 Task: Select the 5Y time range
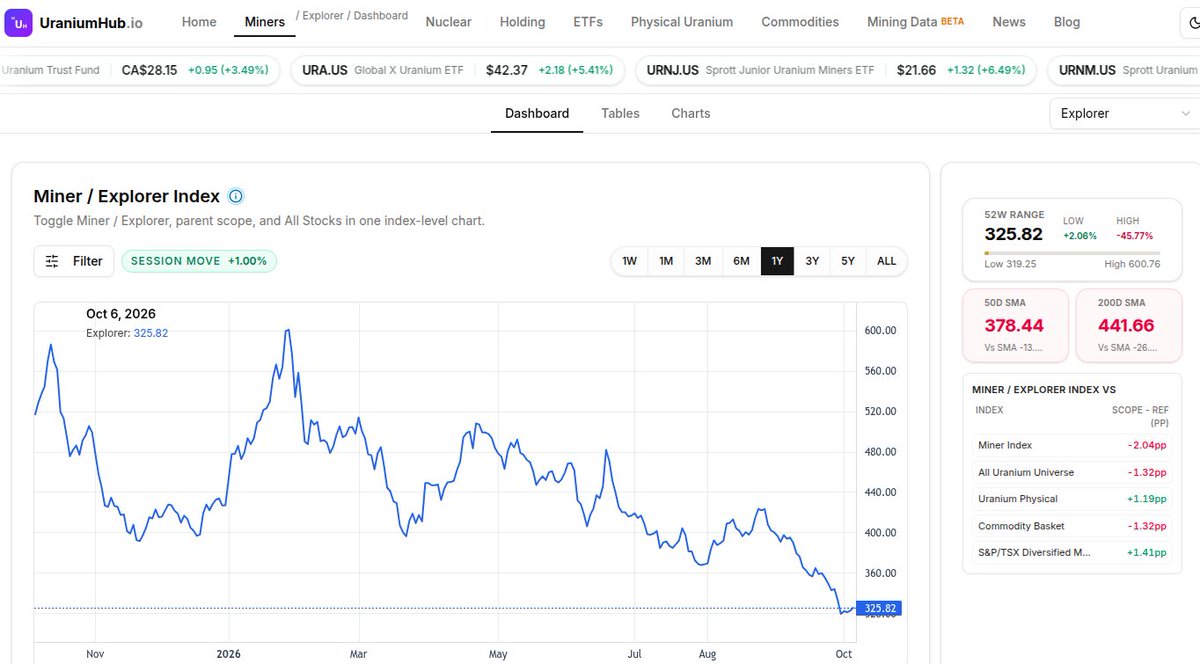[848, 261]
